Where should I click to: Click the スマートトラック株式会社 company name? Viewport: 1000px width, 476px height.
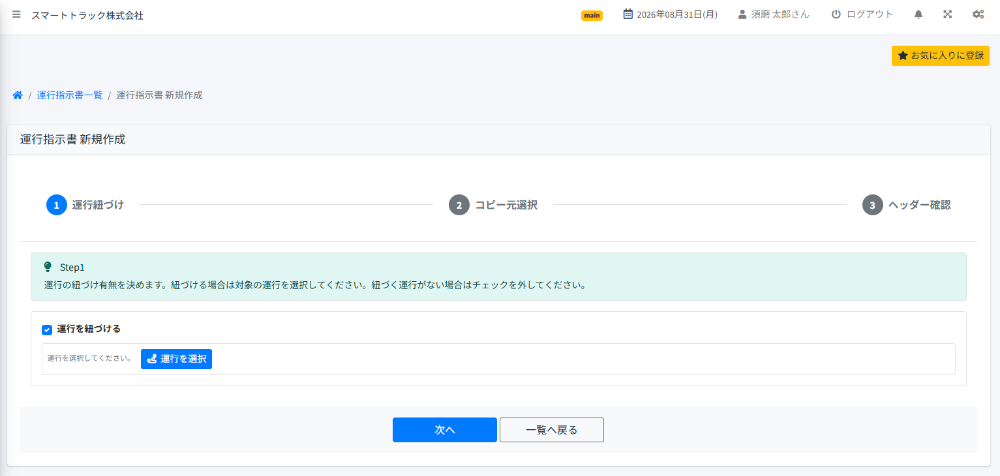coord(87,15)
